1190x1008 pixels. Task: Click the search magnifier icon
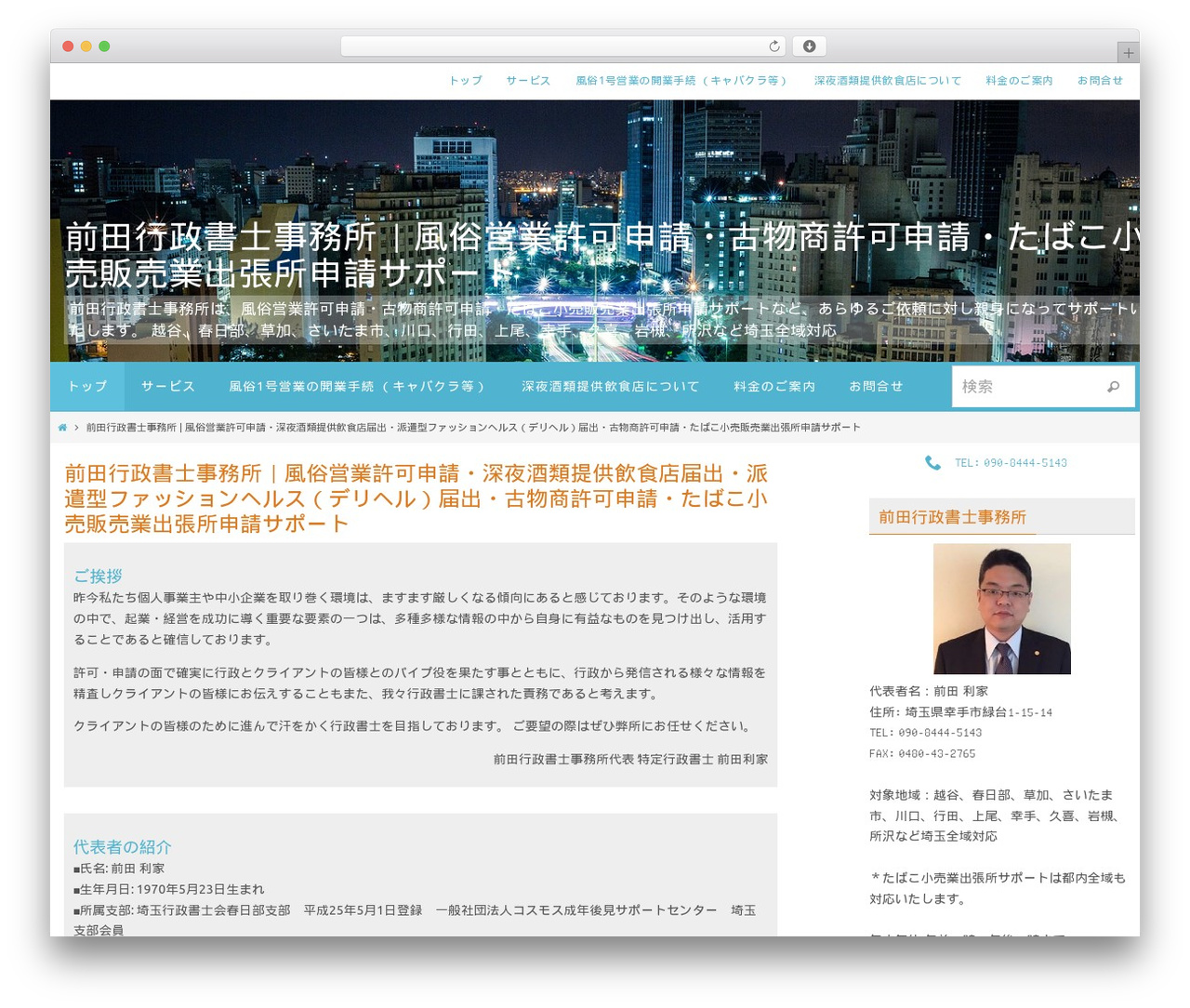[1113, 387]
